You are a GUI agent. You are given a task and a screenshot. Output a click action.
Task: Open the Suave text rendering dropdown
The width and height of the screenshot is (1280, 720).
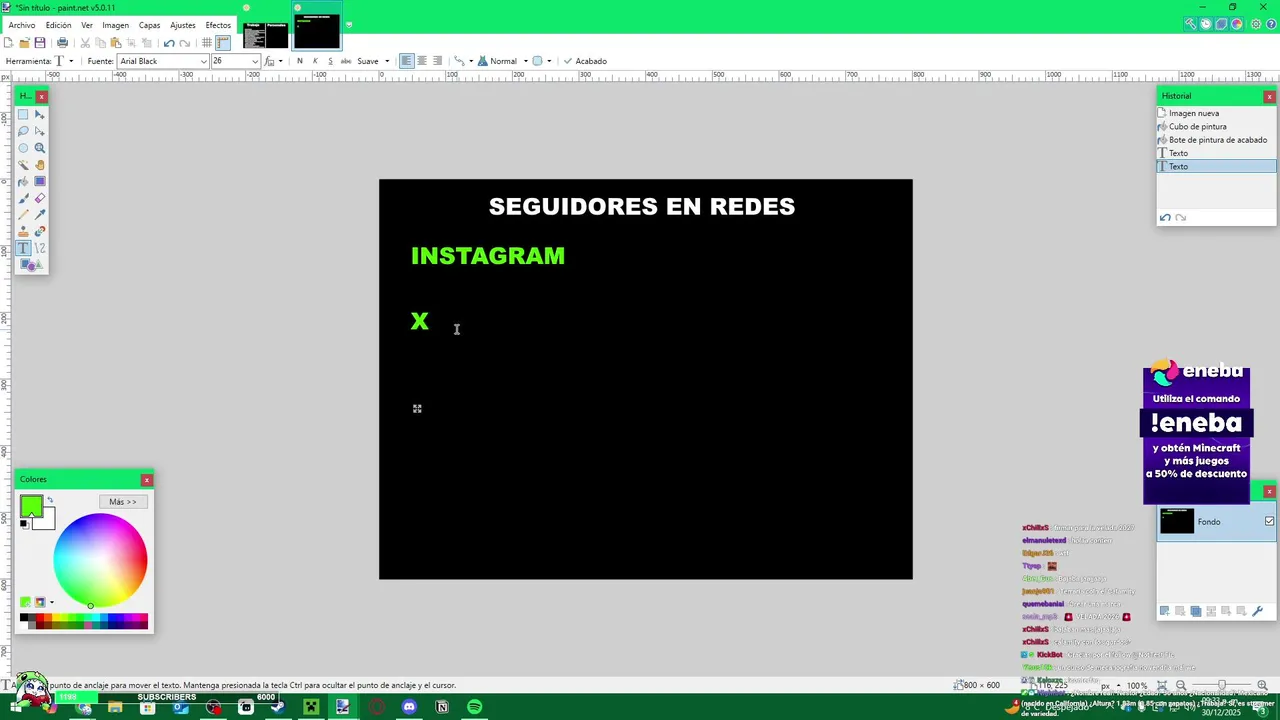[373, 61]
